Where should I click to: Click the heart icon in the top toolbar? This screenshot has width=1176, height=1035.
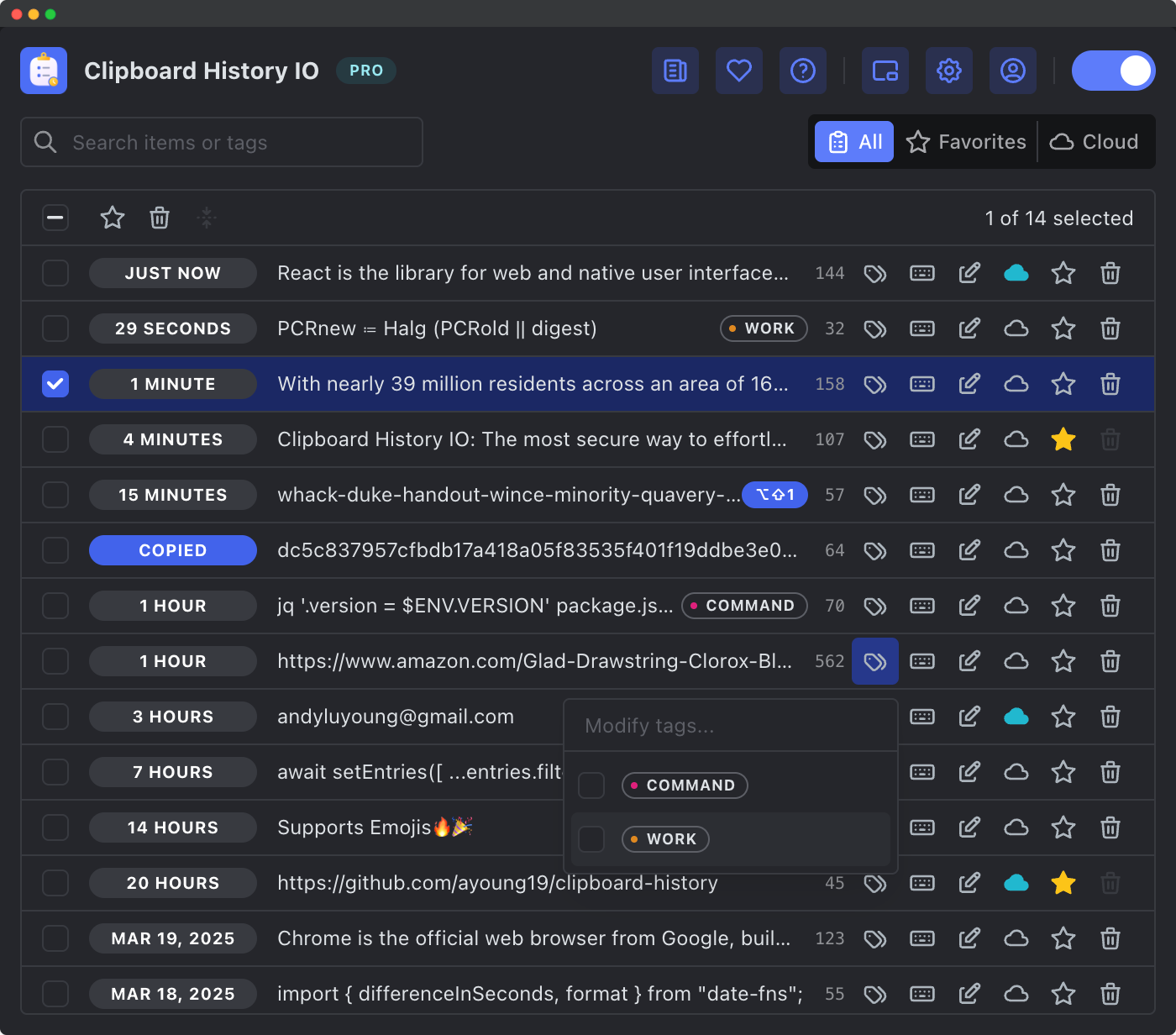coord(739,71)
